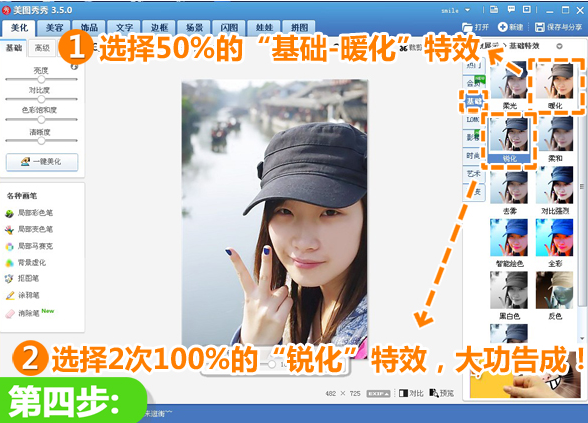
Task: Switch to the 美容 tab
Action: [54, 28]
